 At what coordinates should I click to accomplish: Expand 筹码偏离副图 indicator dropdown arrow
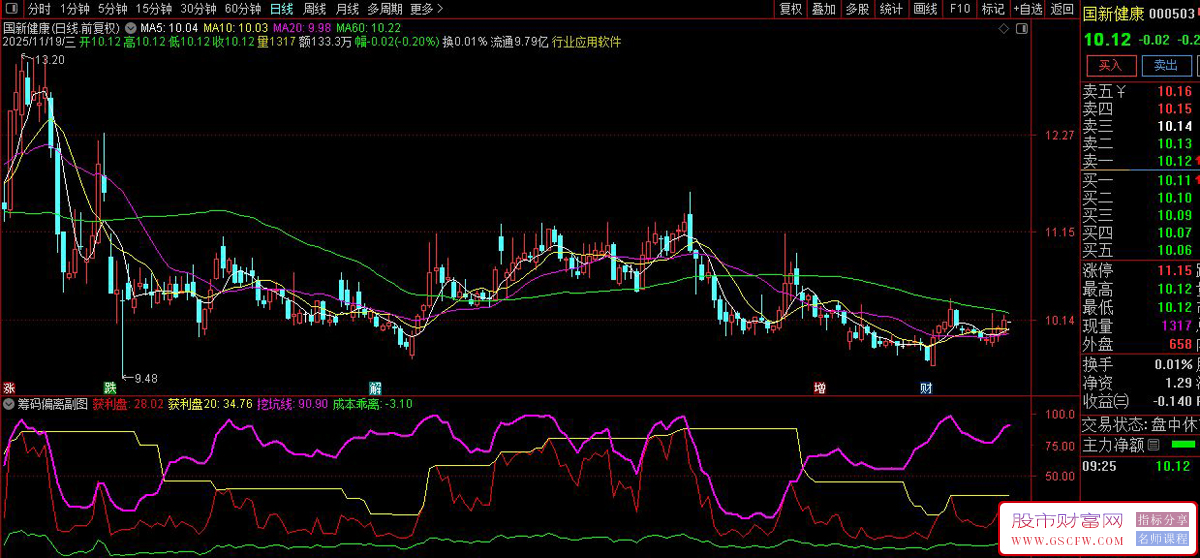9,404
